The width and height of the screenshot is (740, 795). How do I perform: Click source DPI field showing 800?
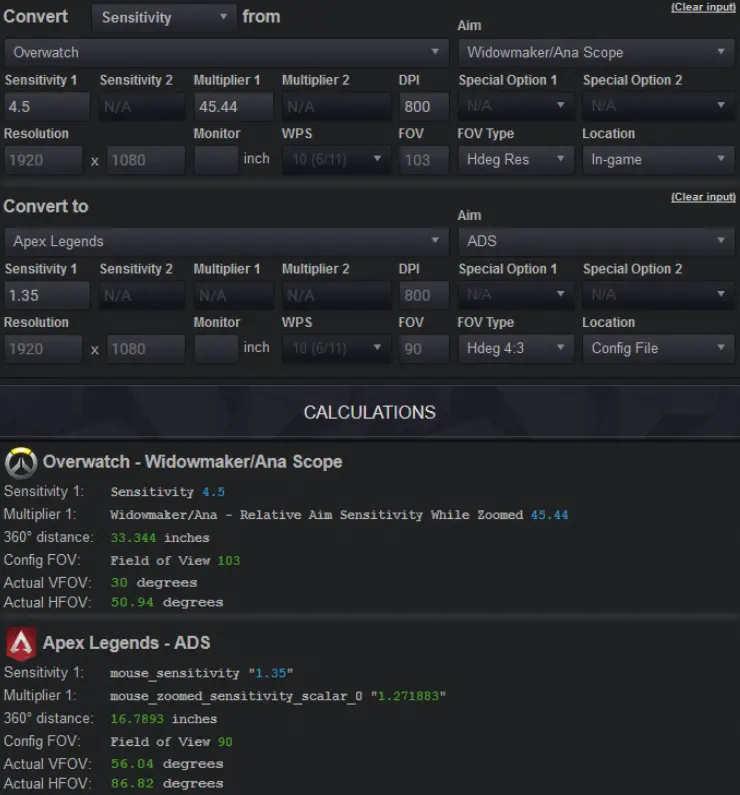424,106
